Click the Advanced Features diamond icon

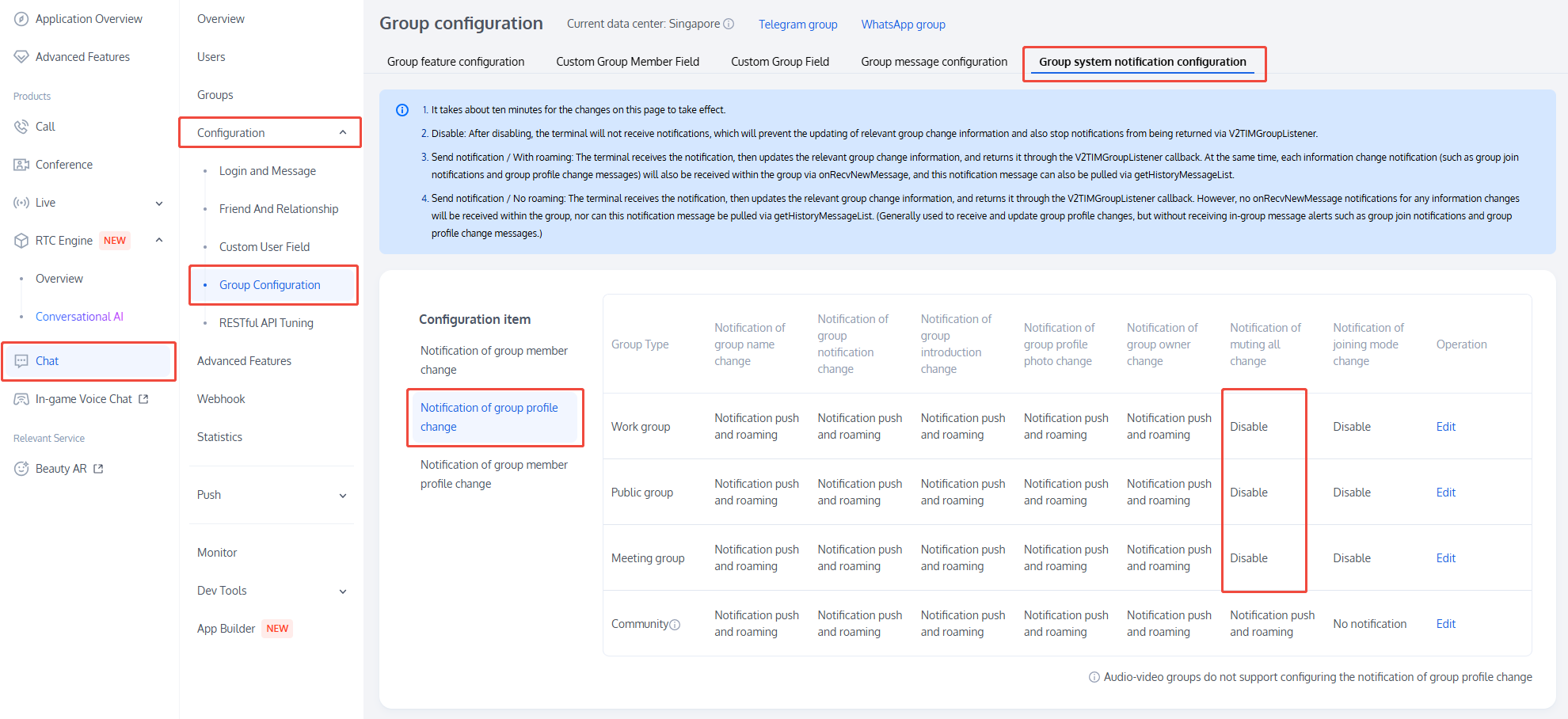pyautogui.click(x=21, y=57)
